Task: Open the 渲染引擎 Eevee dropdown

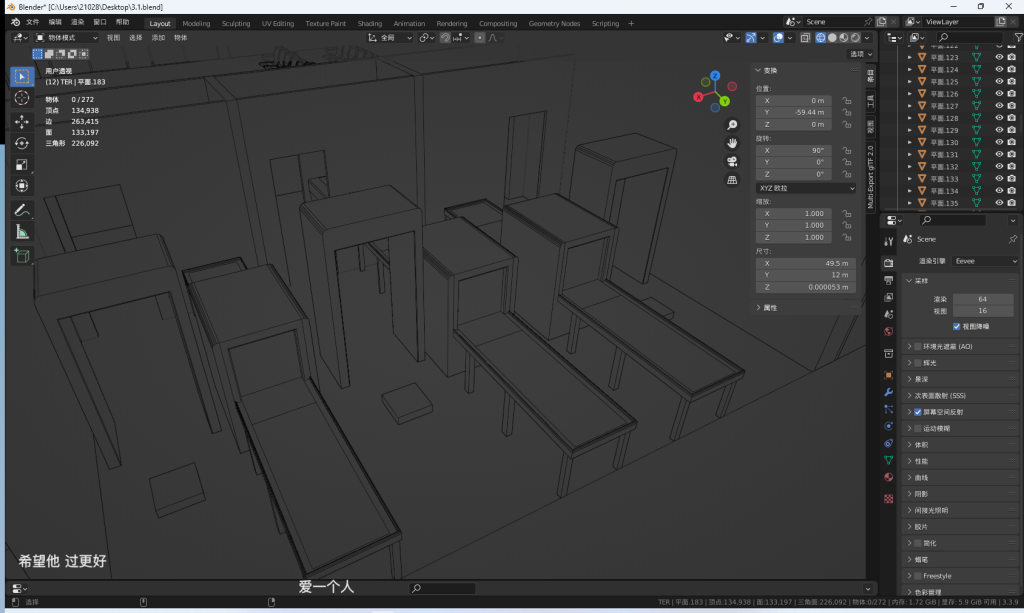Action: coord(984,261)
